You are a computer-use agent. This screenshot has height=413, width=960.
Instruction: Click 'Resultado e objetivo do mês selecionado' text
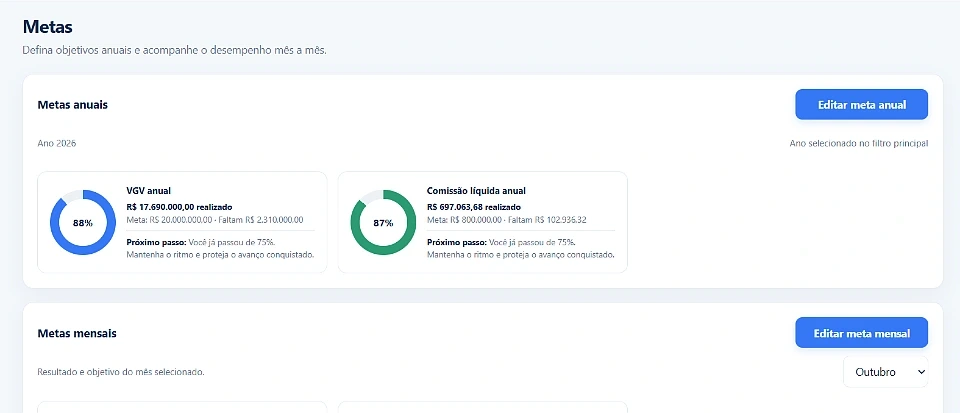tap(121, 372)
